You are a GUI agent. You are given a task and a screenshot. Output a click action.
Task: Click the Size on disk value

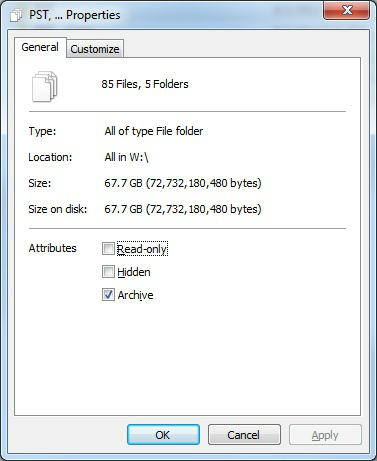[183, 209]
